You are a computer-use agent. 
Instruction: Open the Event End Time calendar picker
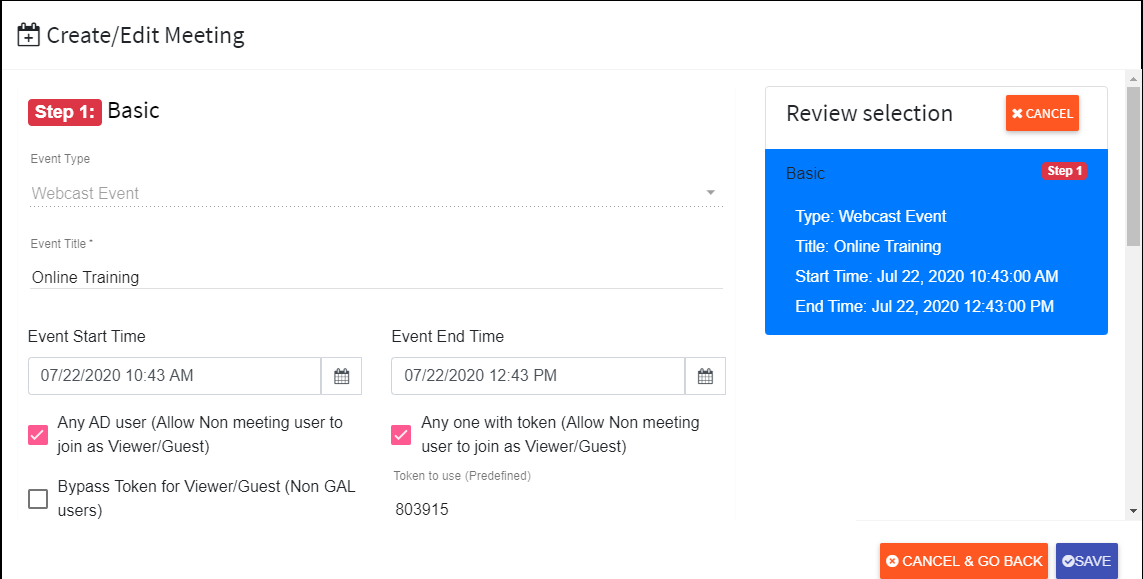(x=705, y=376)
